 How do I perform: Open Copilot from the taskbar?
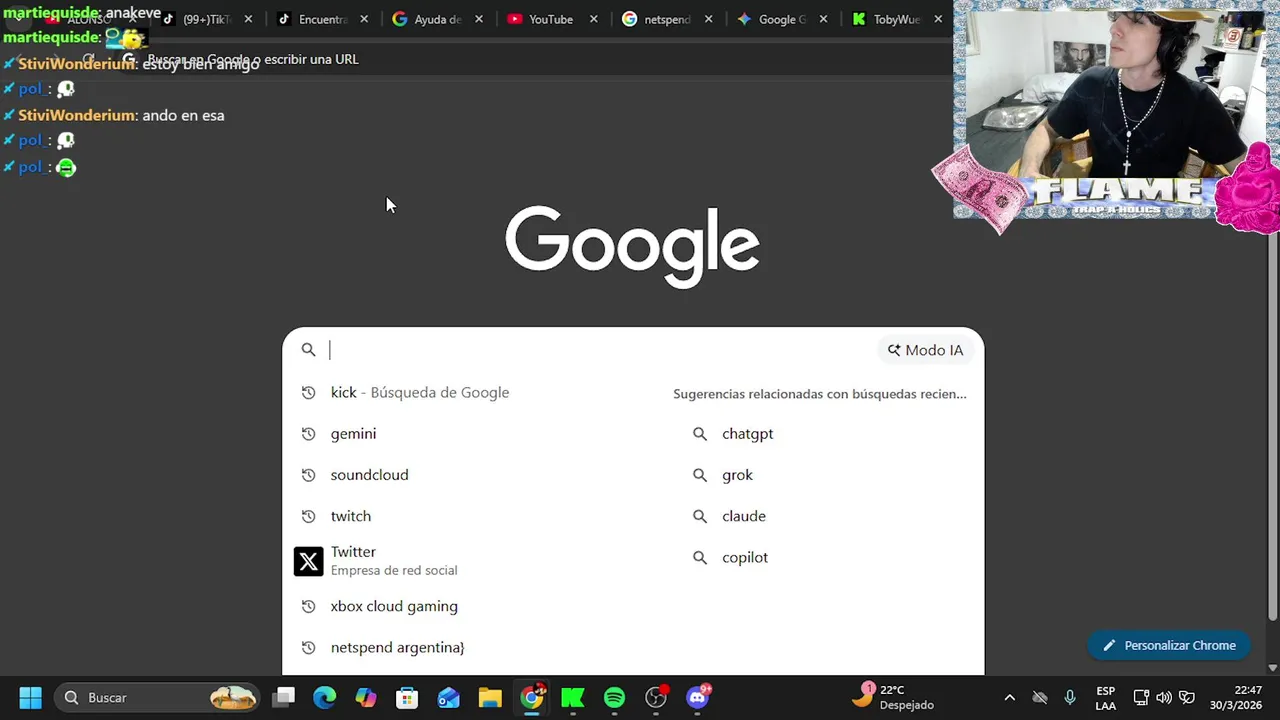[x=366, y=697]
